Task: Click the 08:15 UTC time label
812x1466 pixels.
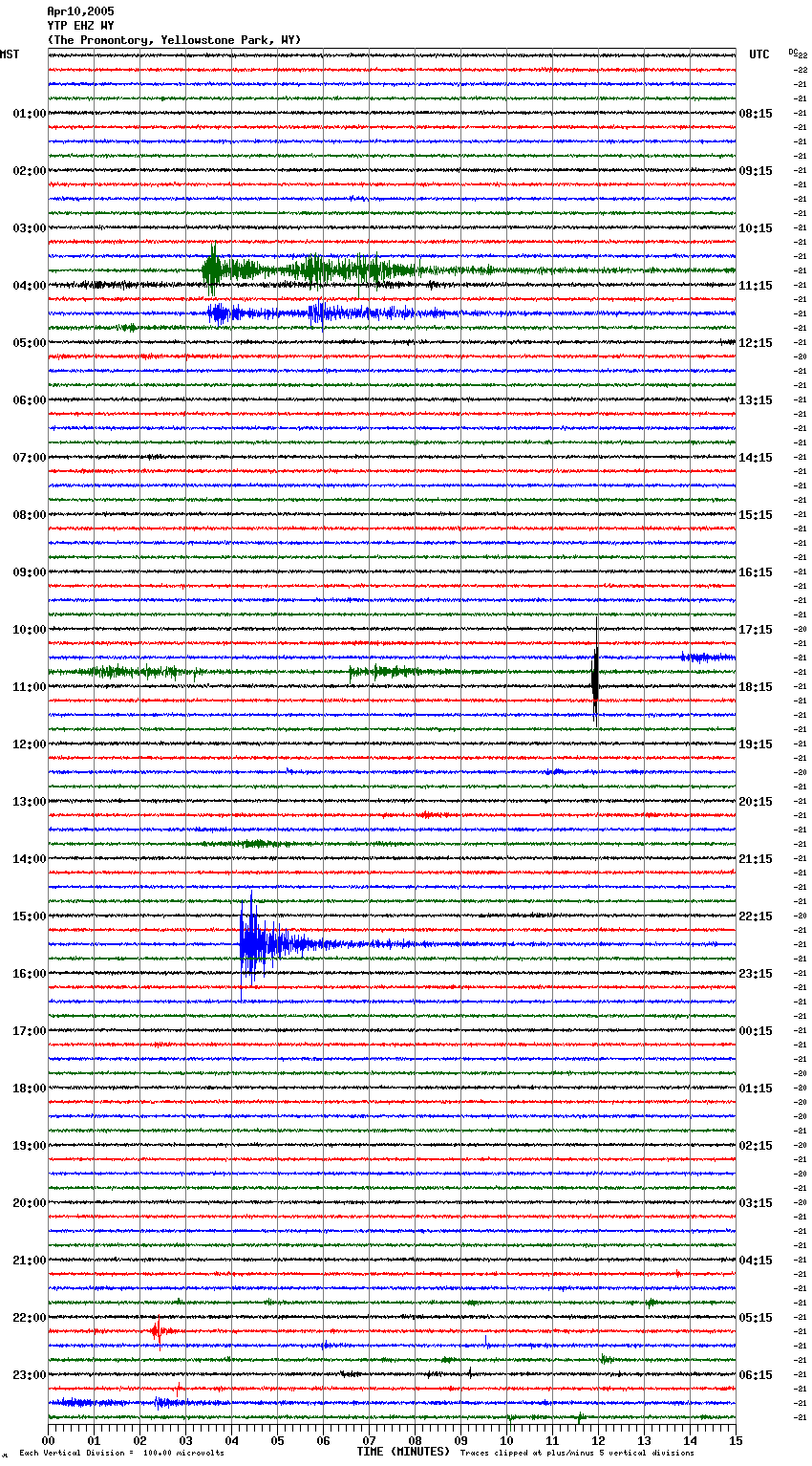Action: 756,114
